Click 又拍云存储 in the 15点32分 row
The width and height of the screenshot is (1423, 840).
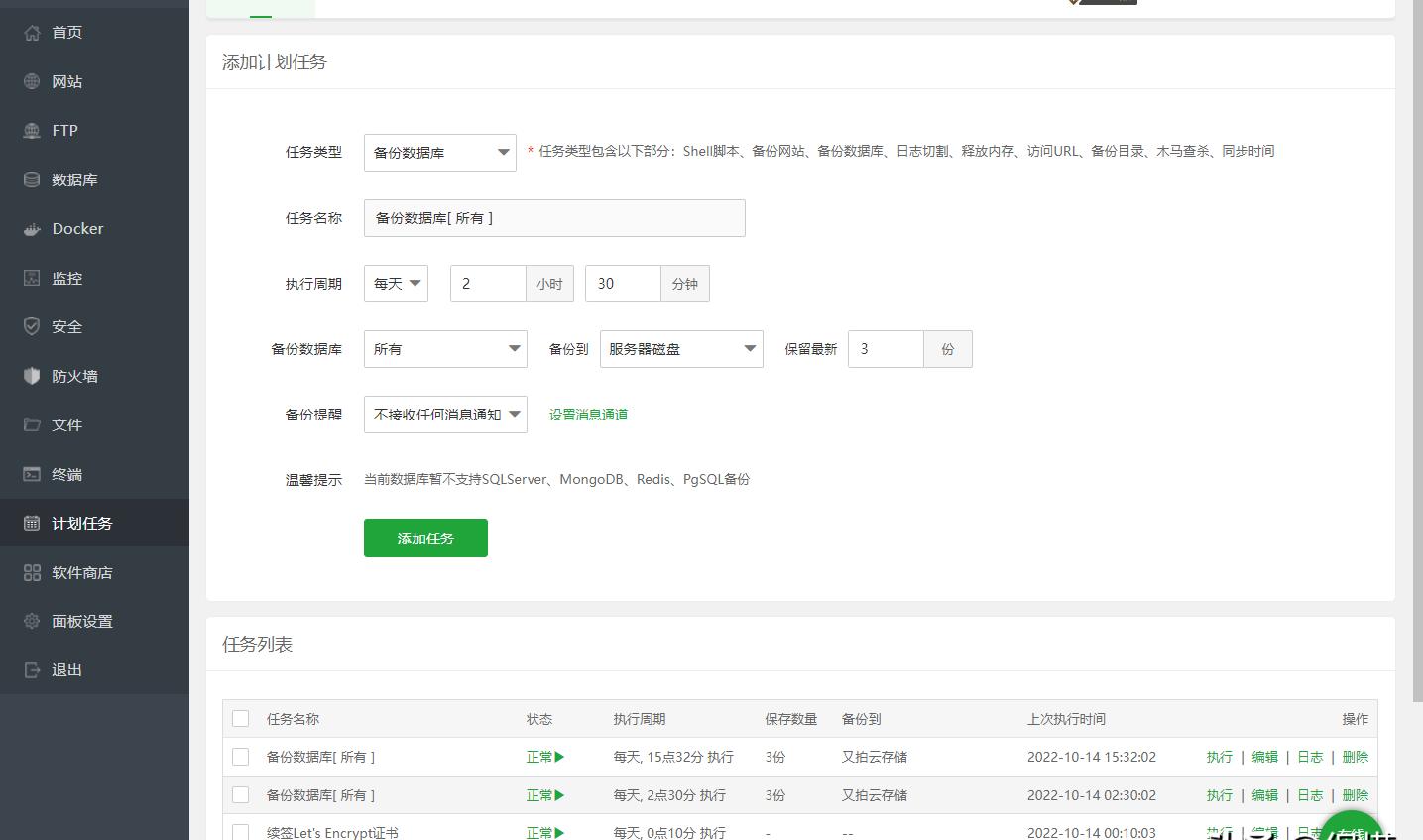click(x=875, y=757)
